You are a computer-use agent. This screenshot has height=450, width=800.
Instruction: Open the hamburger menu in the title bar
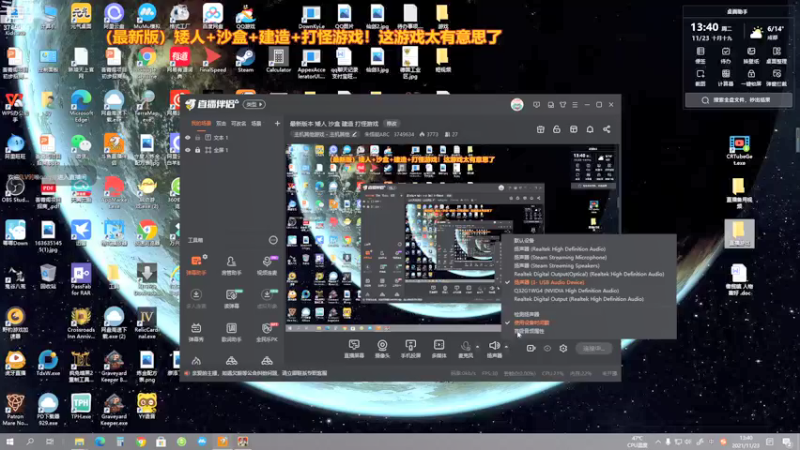tap(575, 105)
